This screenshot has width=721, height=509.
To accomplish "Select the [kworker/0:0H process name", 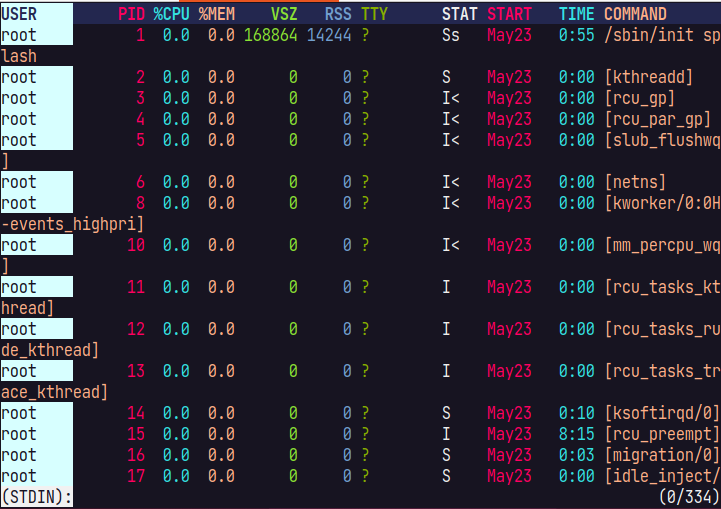I will 663,203.
